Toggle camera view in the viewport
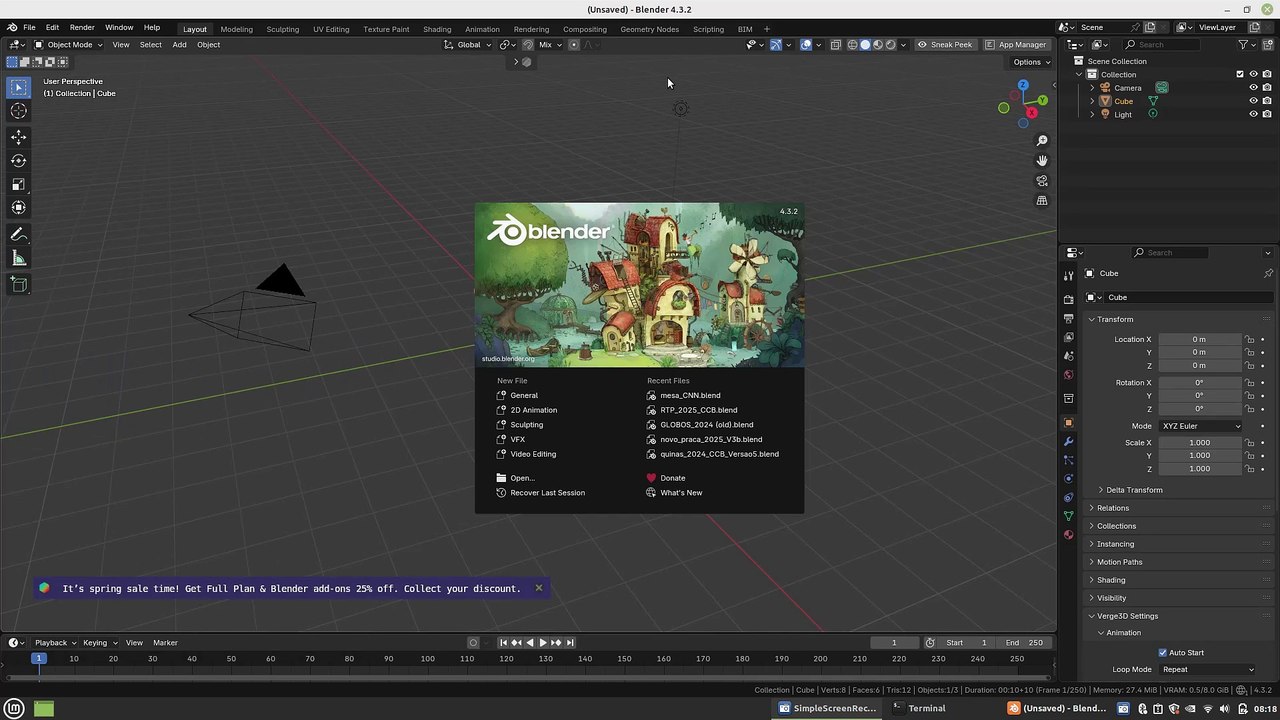Viewport: 1280px width, 720px height. coord(1042,181)
